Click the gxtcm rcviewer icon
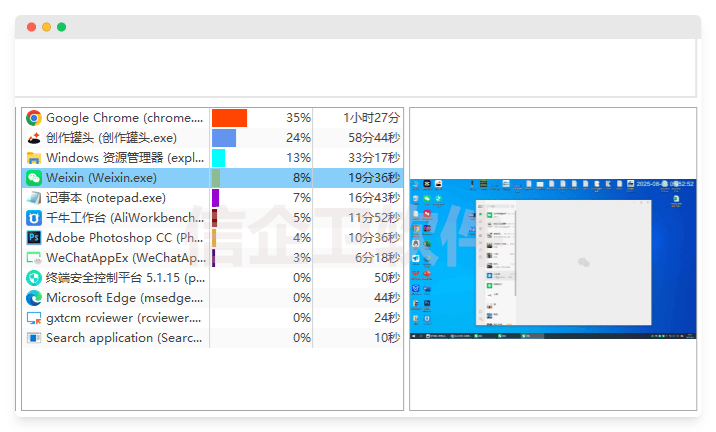 [x=34, y=318]
